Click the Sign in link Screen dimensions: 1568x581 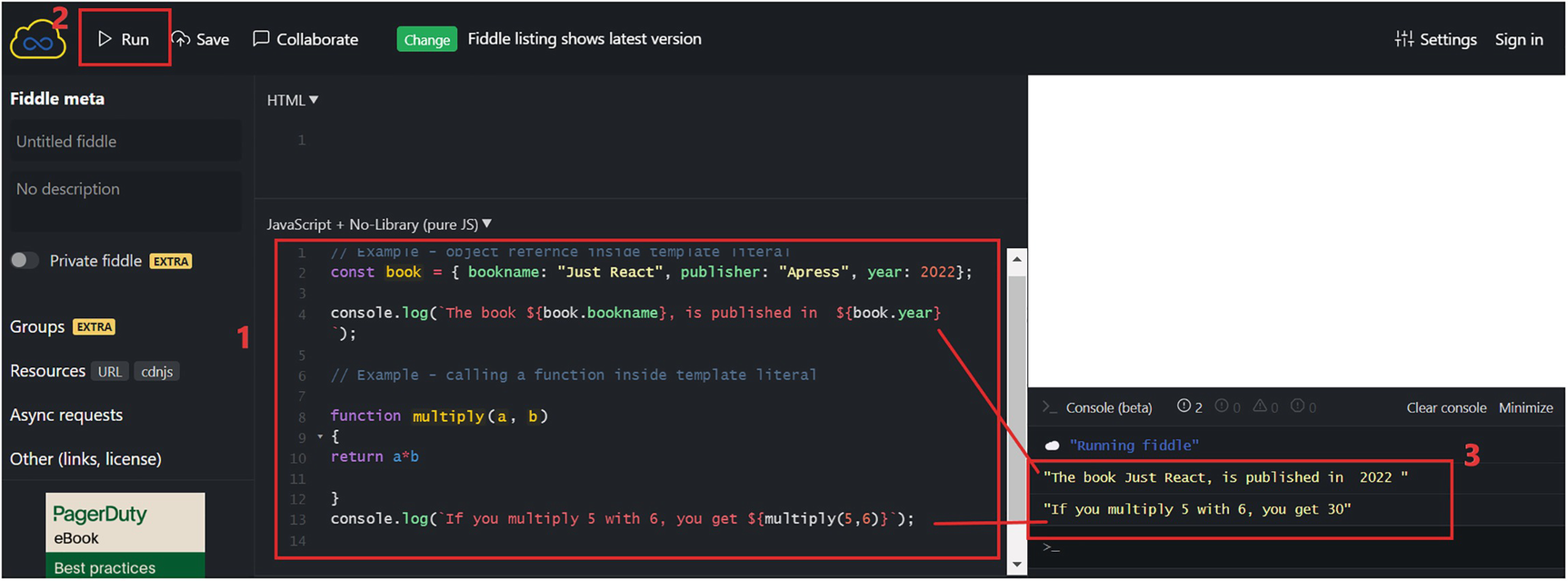tap(1518, 39)
